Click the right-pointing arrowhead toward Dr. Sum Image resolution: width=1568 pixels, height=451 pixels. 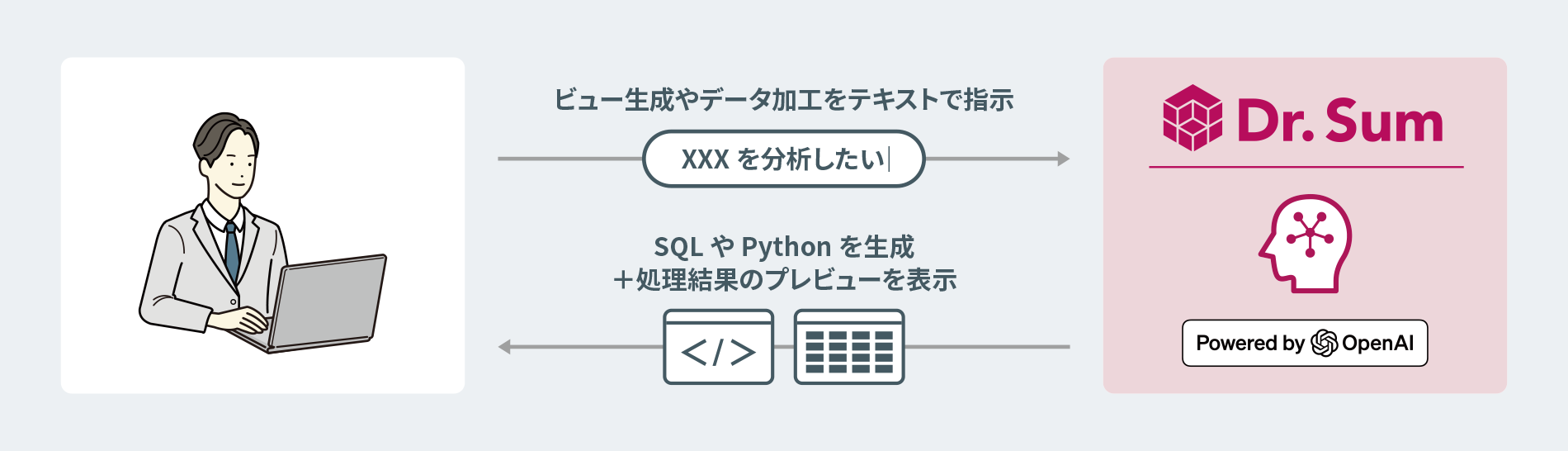tap(1063, 159)
